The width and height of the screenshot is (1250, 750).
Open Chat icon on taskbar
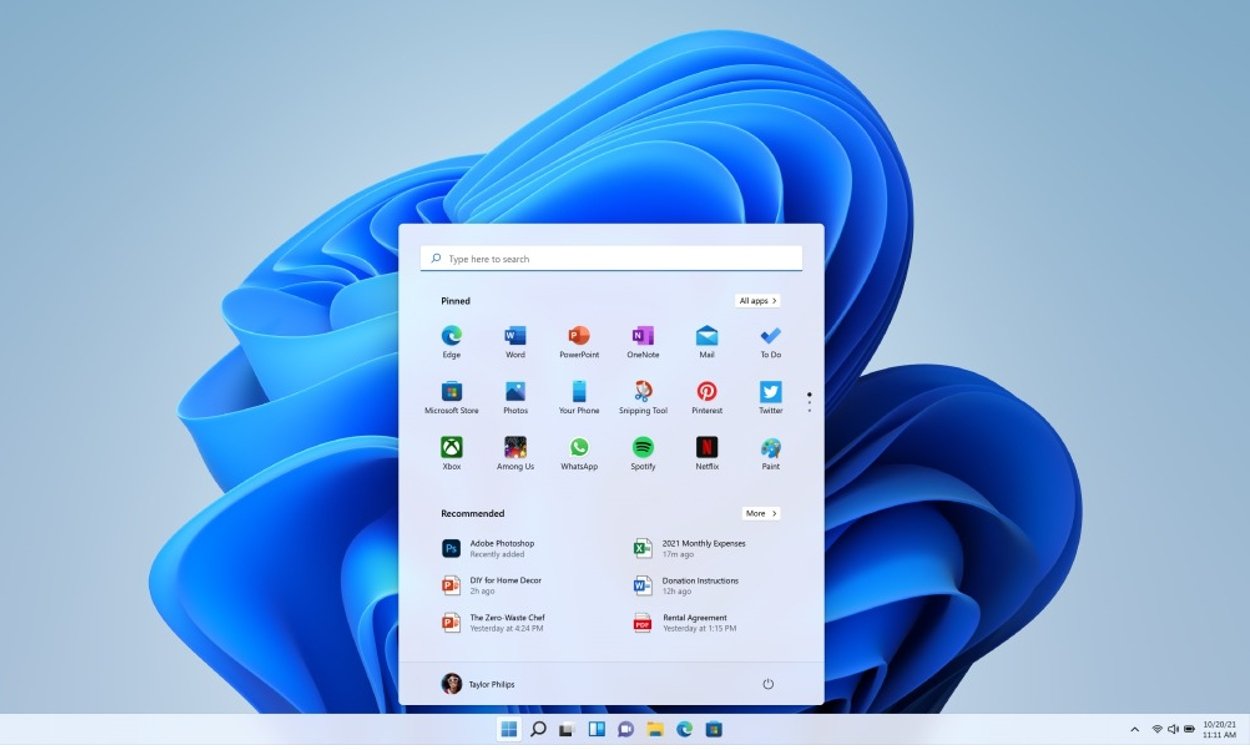click(626, 729)
